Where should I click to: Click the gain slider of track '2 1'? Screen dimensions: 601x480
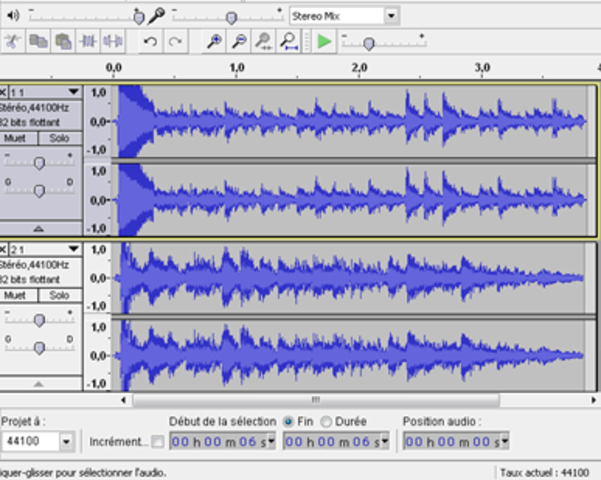click(x=39, y=320)
